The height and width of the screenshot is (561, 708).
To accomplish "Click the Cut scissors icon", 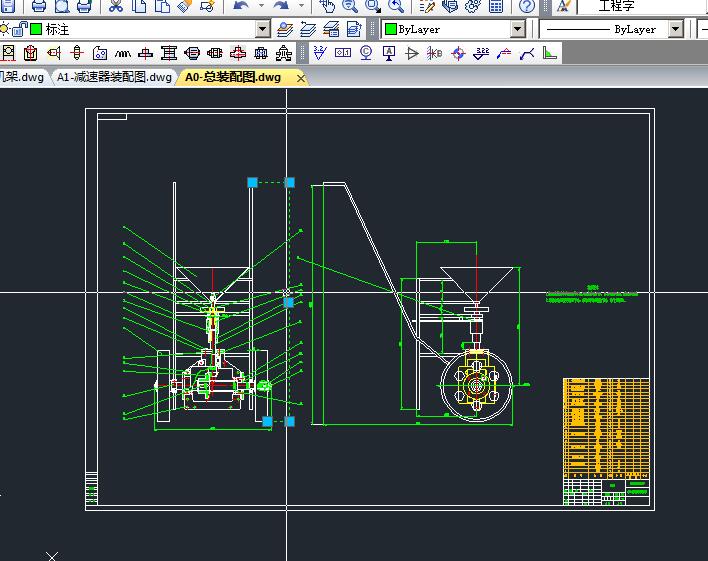I will pyautogui.click(x=116, y=5).
